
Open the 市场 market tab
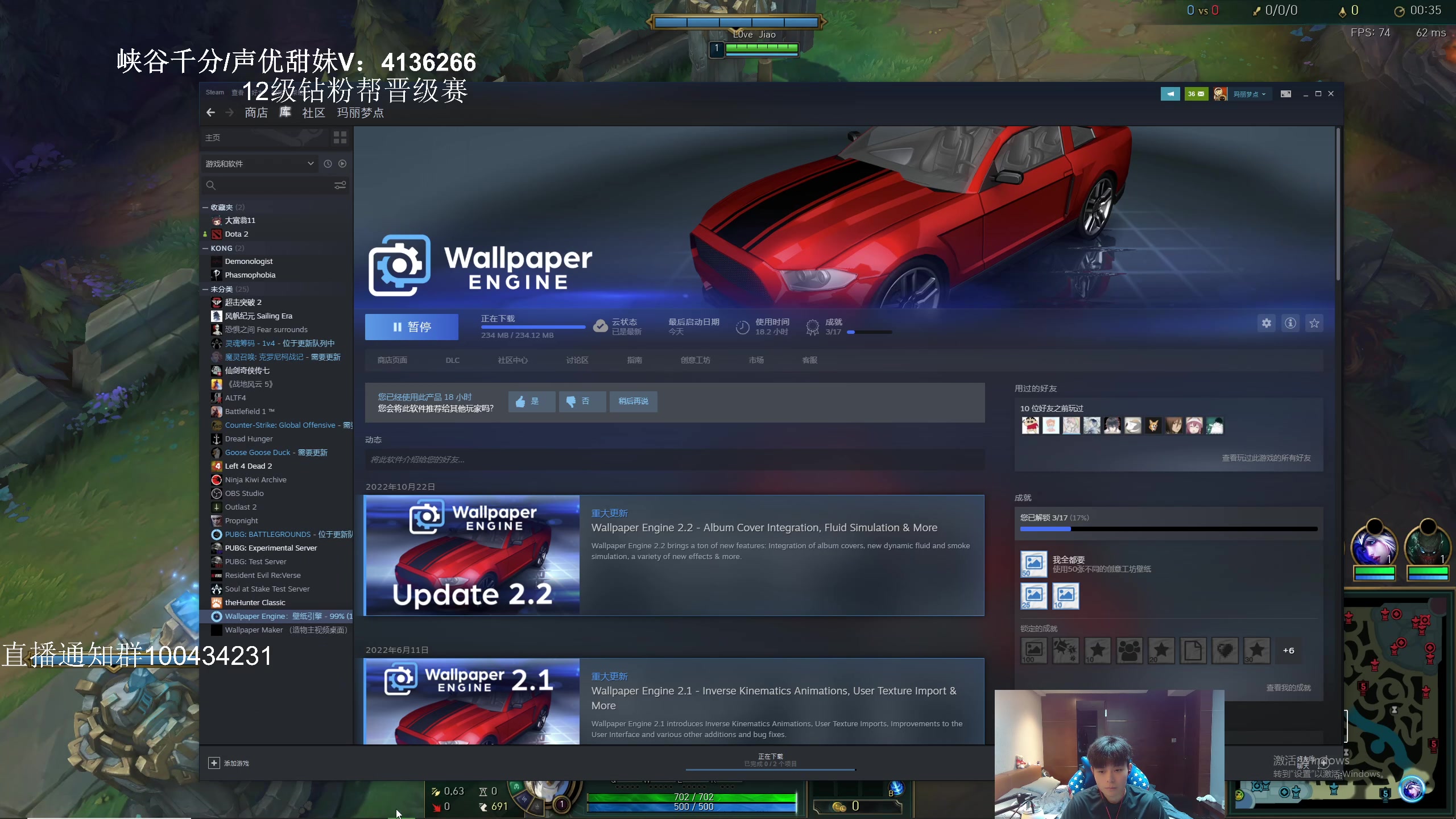[x=756, y=361]
